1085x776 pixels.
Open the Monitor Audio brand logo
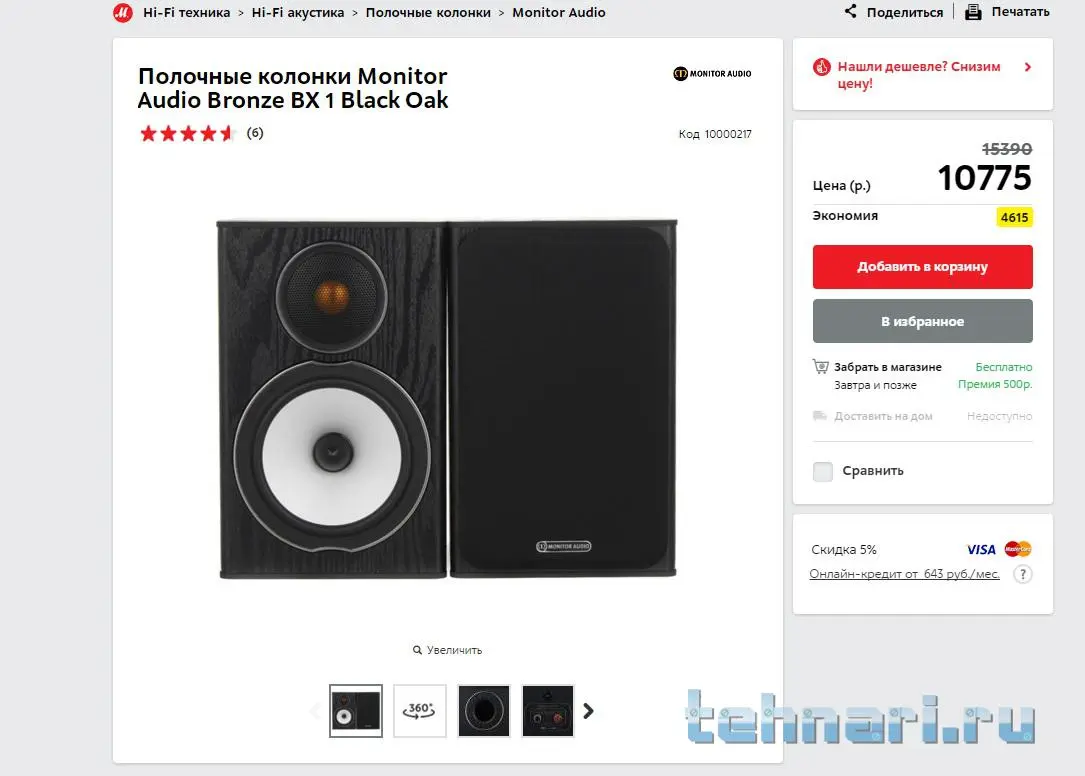point(712,73)
